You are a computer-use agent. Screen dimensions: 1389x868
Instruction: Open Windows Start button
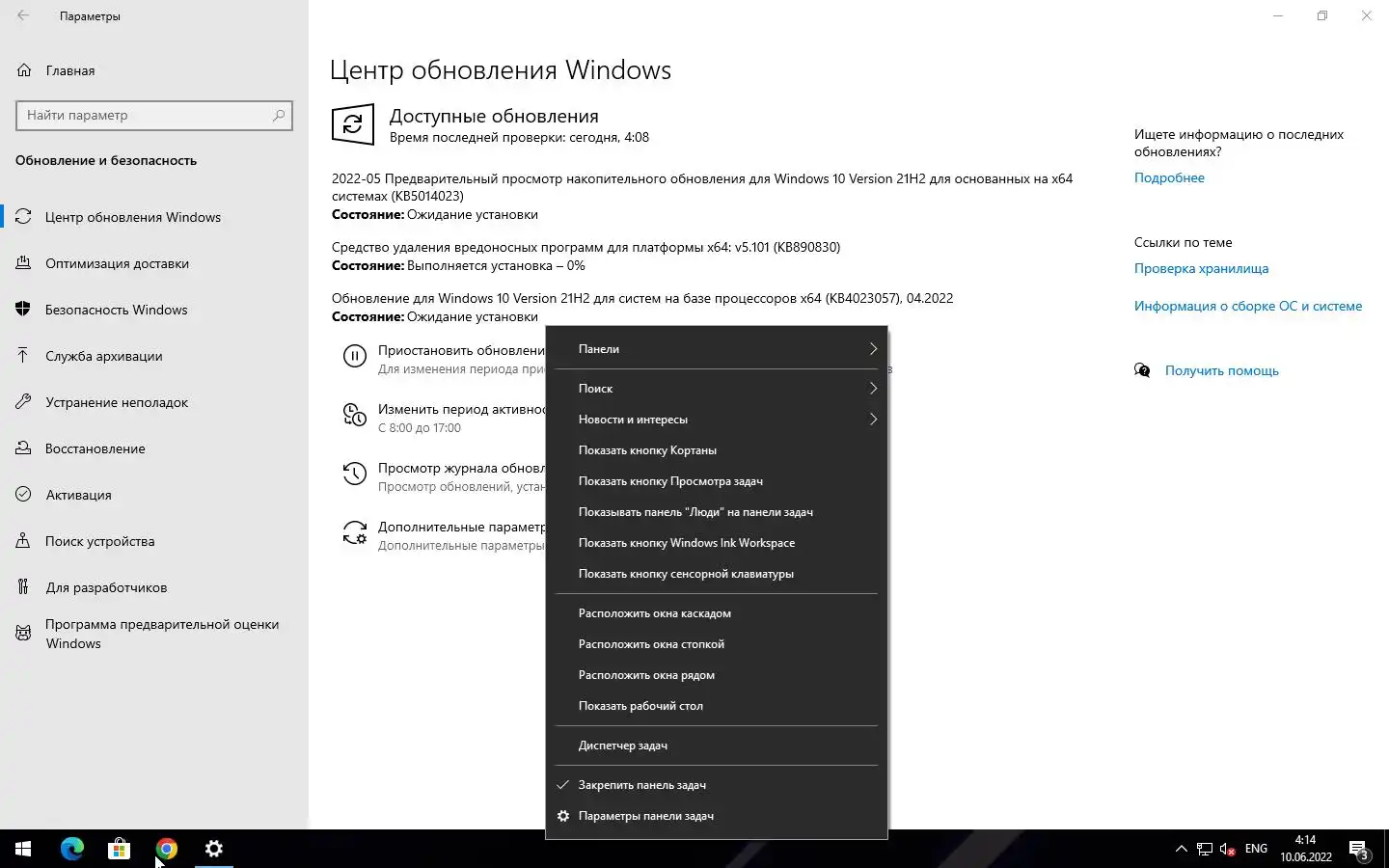point(23,849)
